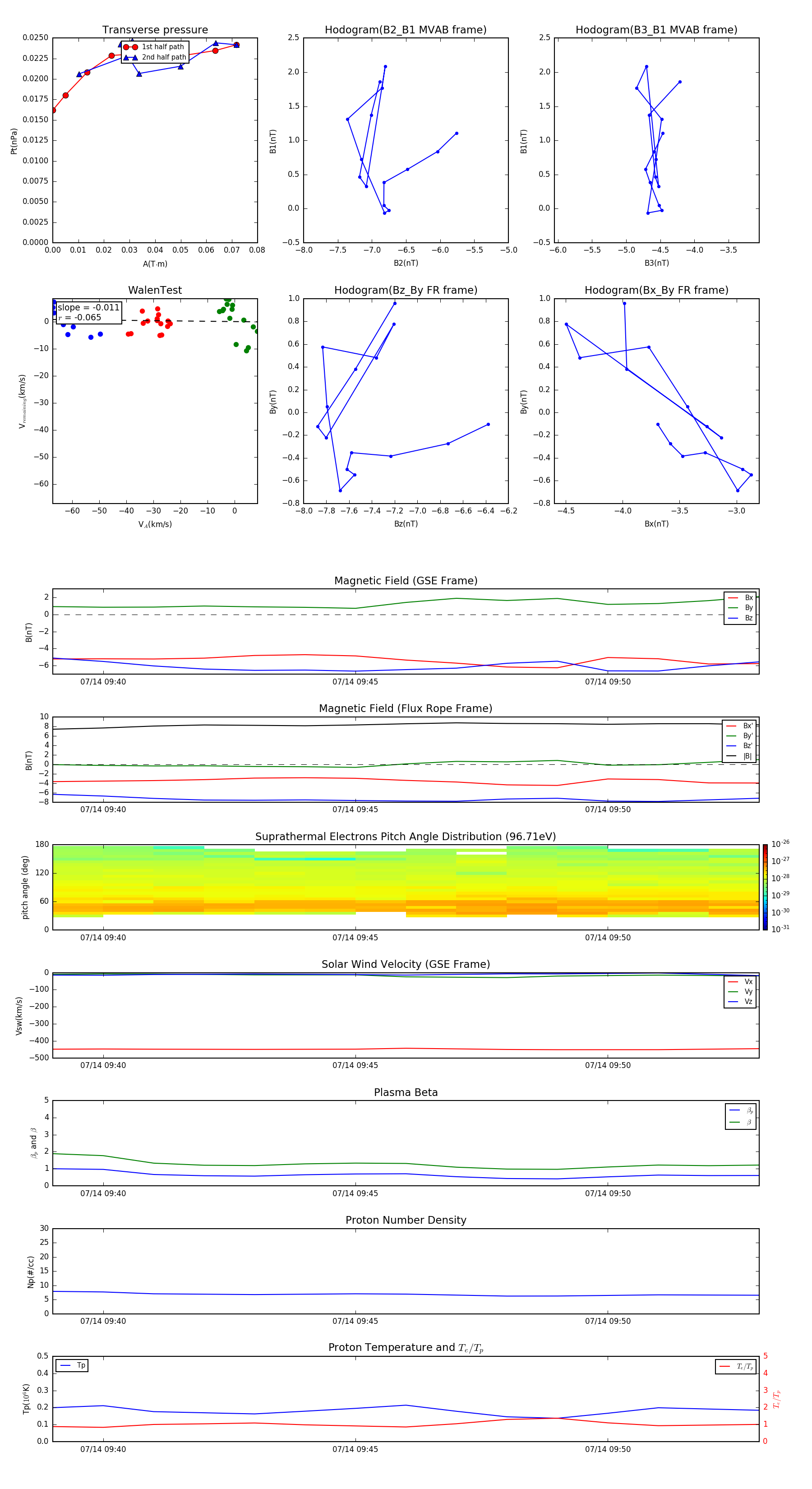Click the 'VA(km/s)' x-axis label
812x1489 pixels.
pos(155,524)
